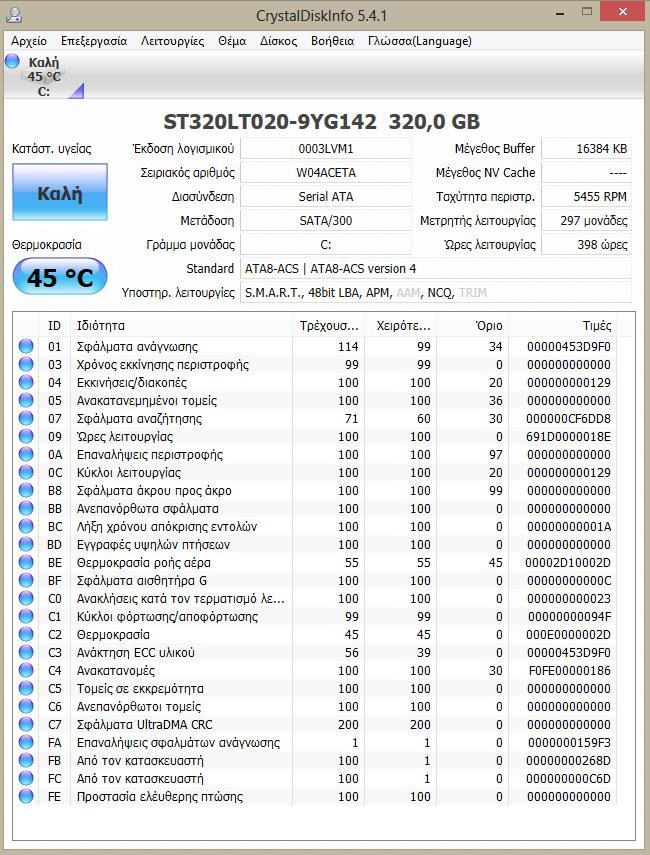Open the Βοήθεια menu
This screenshot has height=855, width=650.
coord(332,41)
